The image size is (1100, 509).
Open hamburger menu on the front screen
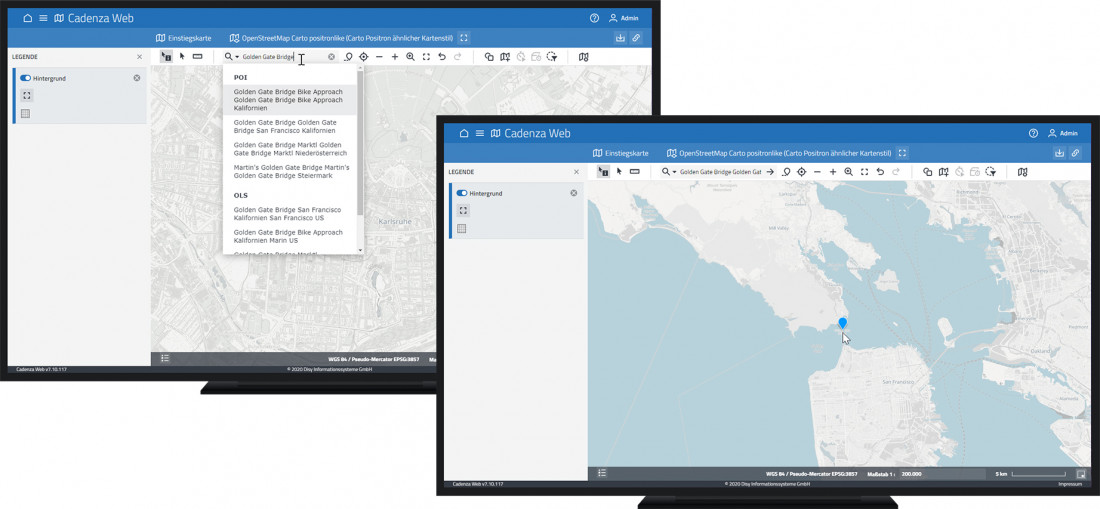click(480, 133)
